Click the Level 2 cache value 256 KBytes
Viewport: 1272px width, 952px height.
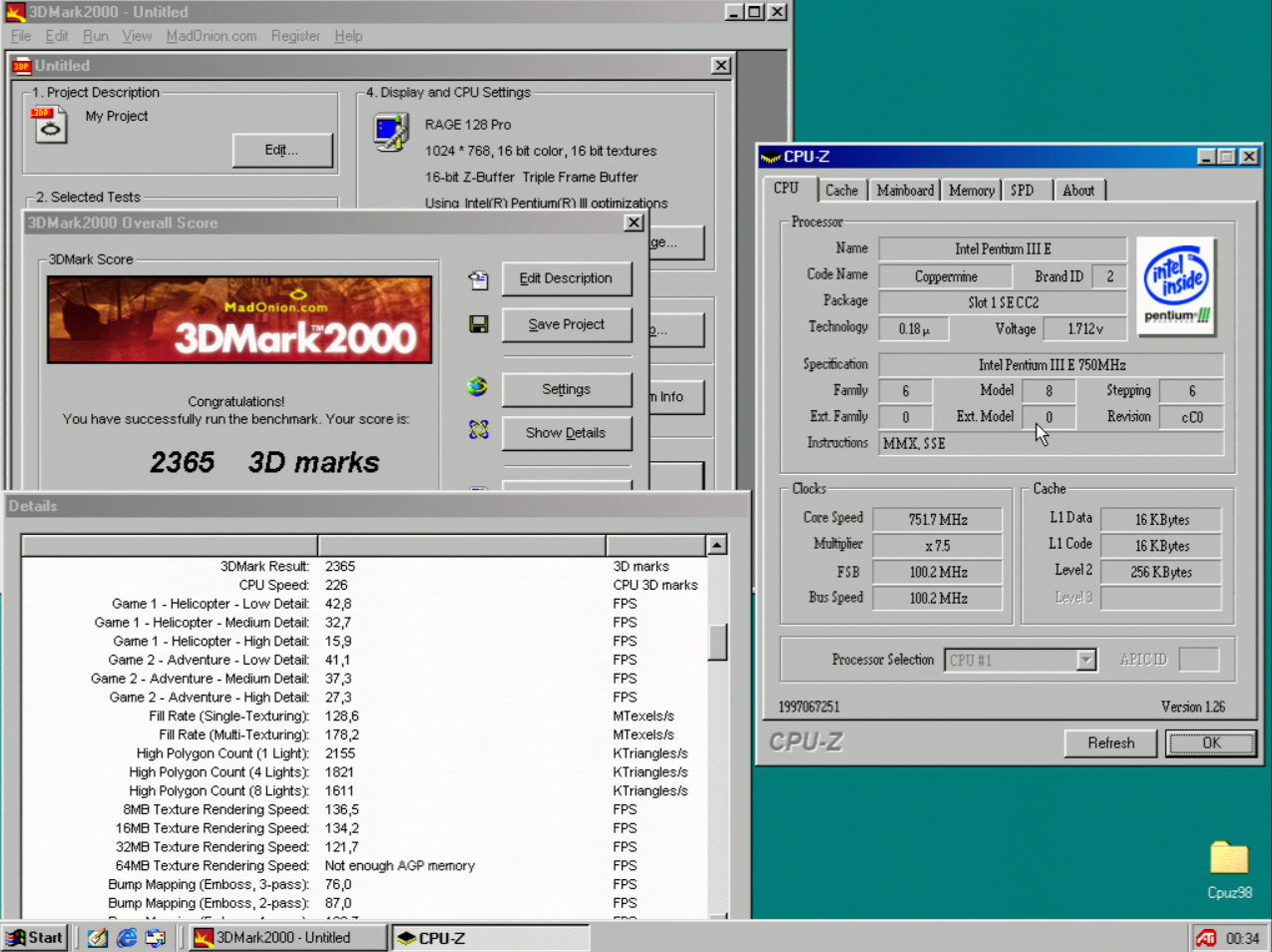pyautogui.click(x=1161, y=572)
